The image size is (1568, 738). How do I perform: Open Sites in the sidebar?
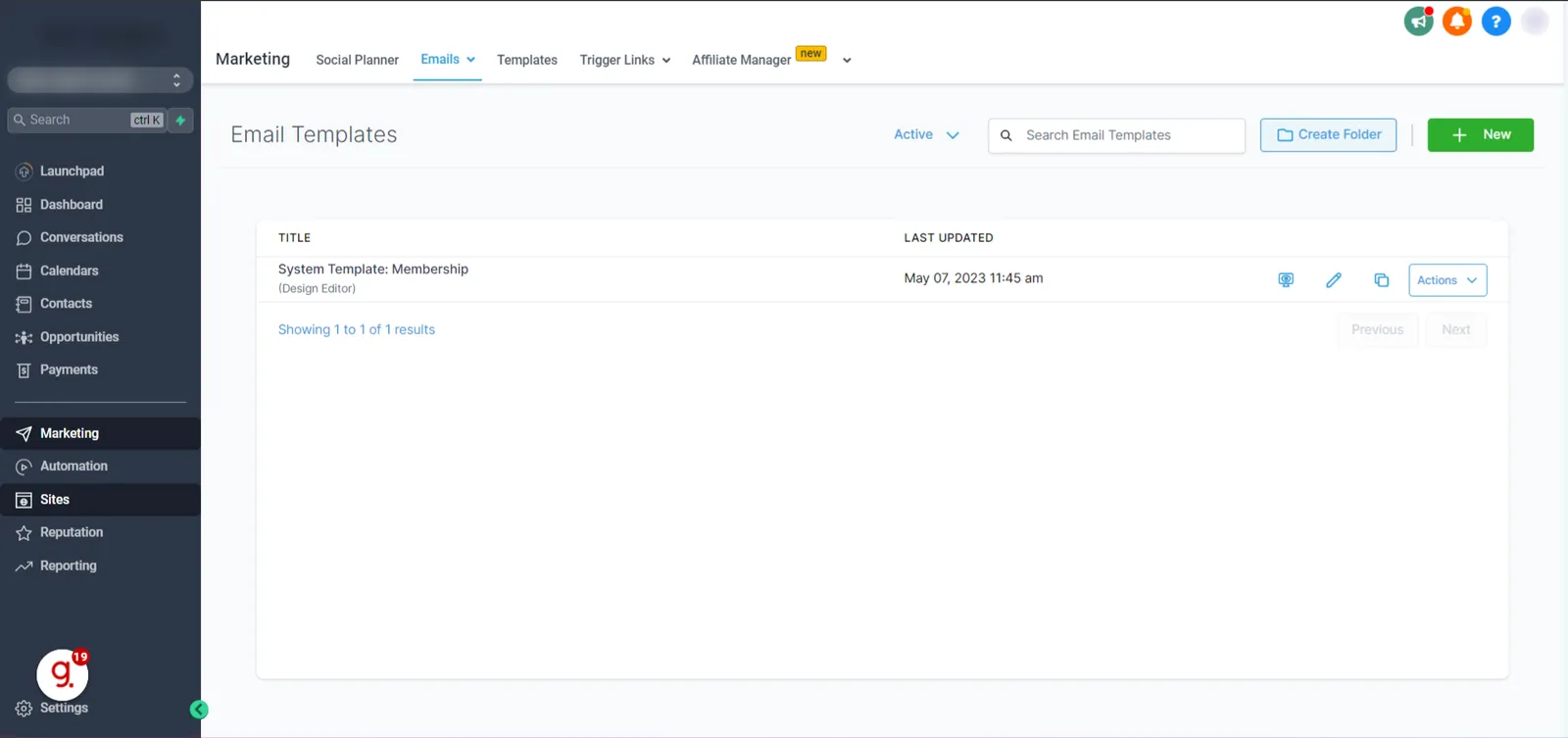pos(100,500)
